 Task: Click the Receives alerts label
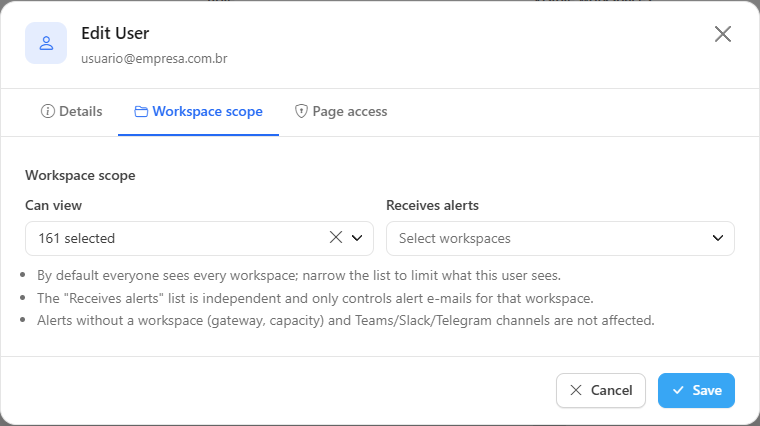pos(432,205)
